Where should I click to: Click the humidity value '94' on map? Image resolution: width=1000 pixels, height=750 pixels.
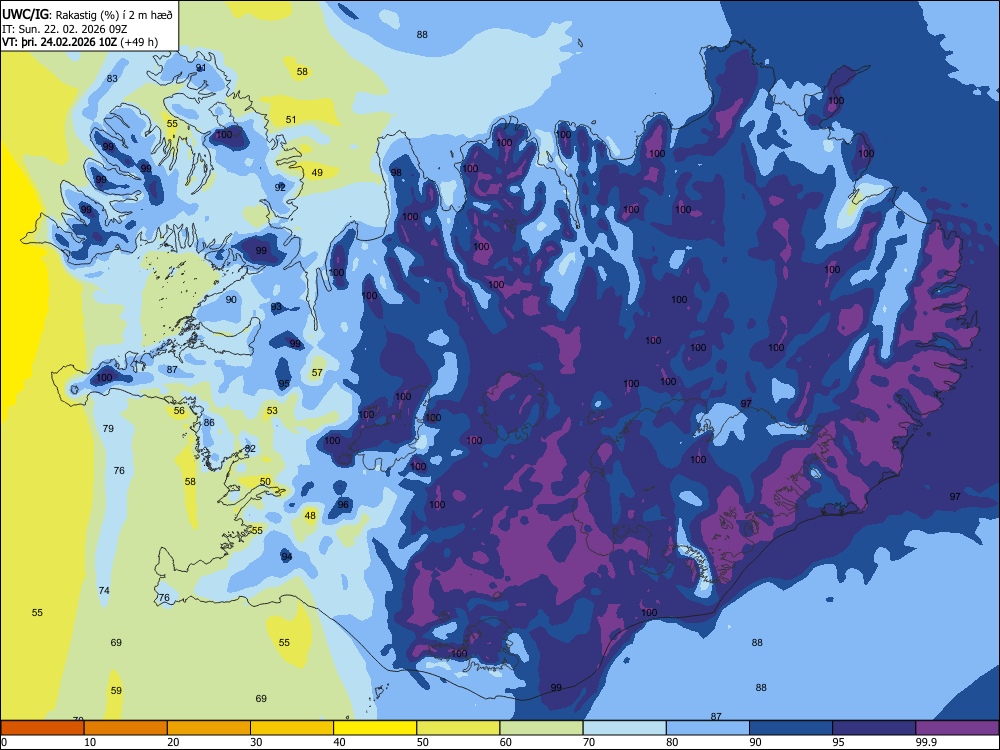pos(287,557)
